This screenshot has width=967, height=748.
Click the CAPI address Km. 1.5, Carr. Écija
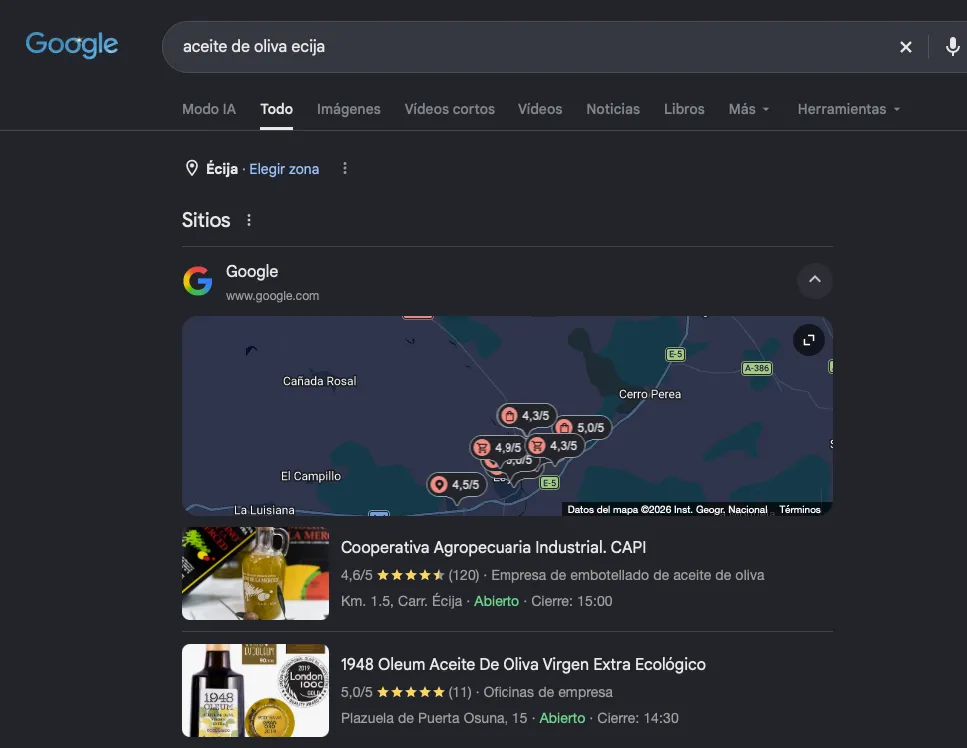pyautogui.click(x=401, y=601)
